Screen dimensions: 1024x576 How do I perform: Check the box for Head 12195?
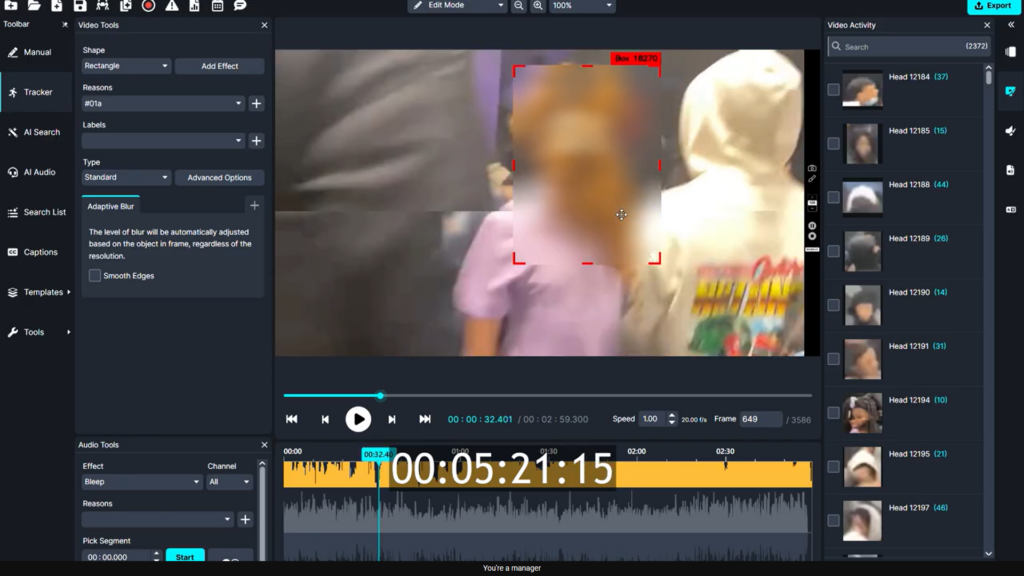pyautogui.click(x=833, y=466)
